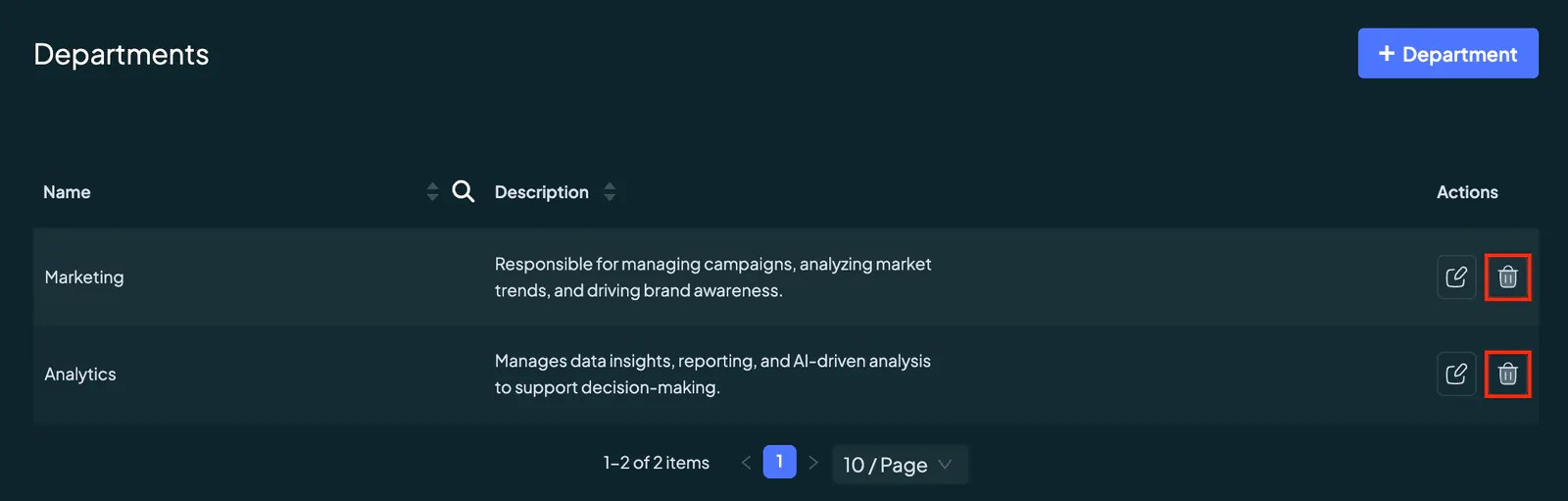Screen dimensions: 1568x501
Task: Toggle Description column sort arrows
Action: pos(610,191)
